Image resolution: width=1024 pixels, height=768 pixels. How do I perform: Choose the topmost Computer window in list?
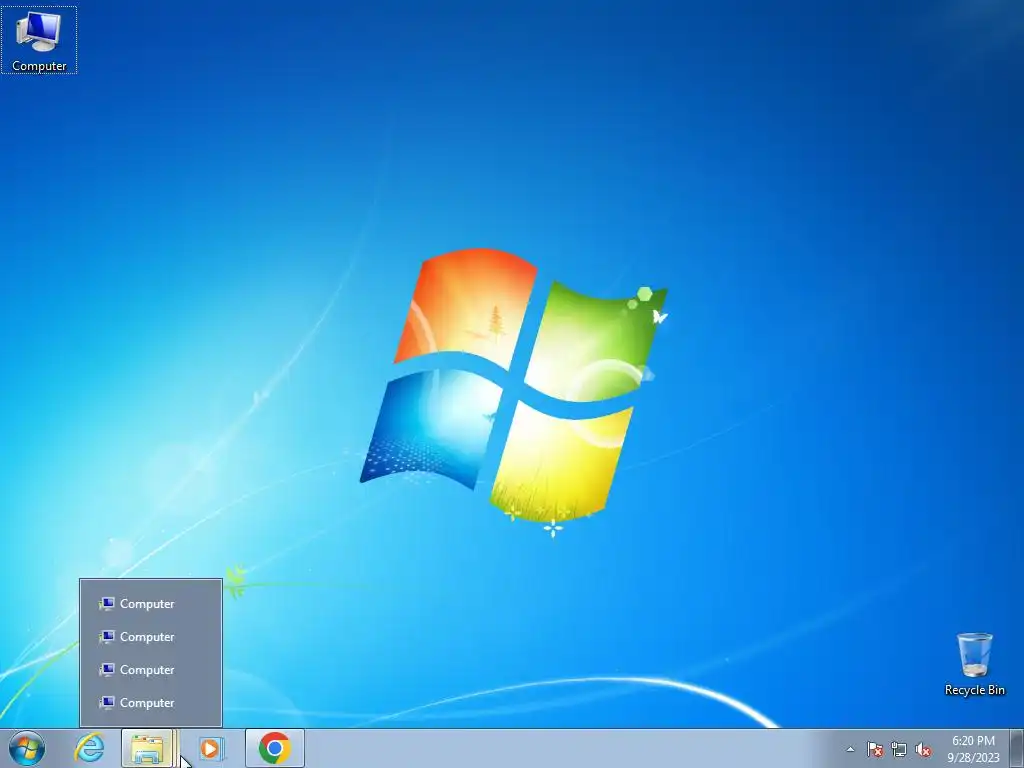tap(151, 603)
